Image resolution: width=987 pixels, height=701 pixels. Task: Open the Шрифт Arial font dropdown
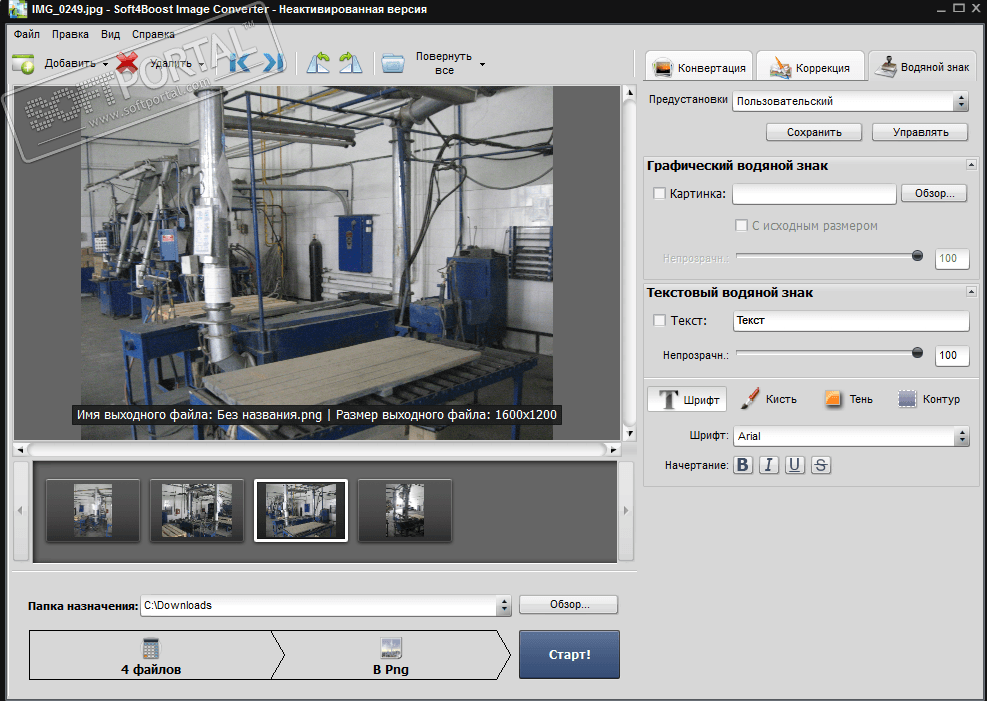pos(850,436)
